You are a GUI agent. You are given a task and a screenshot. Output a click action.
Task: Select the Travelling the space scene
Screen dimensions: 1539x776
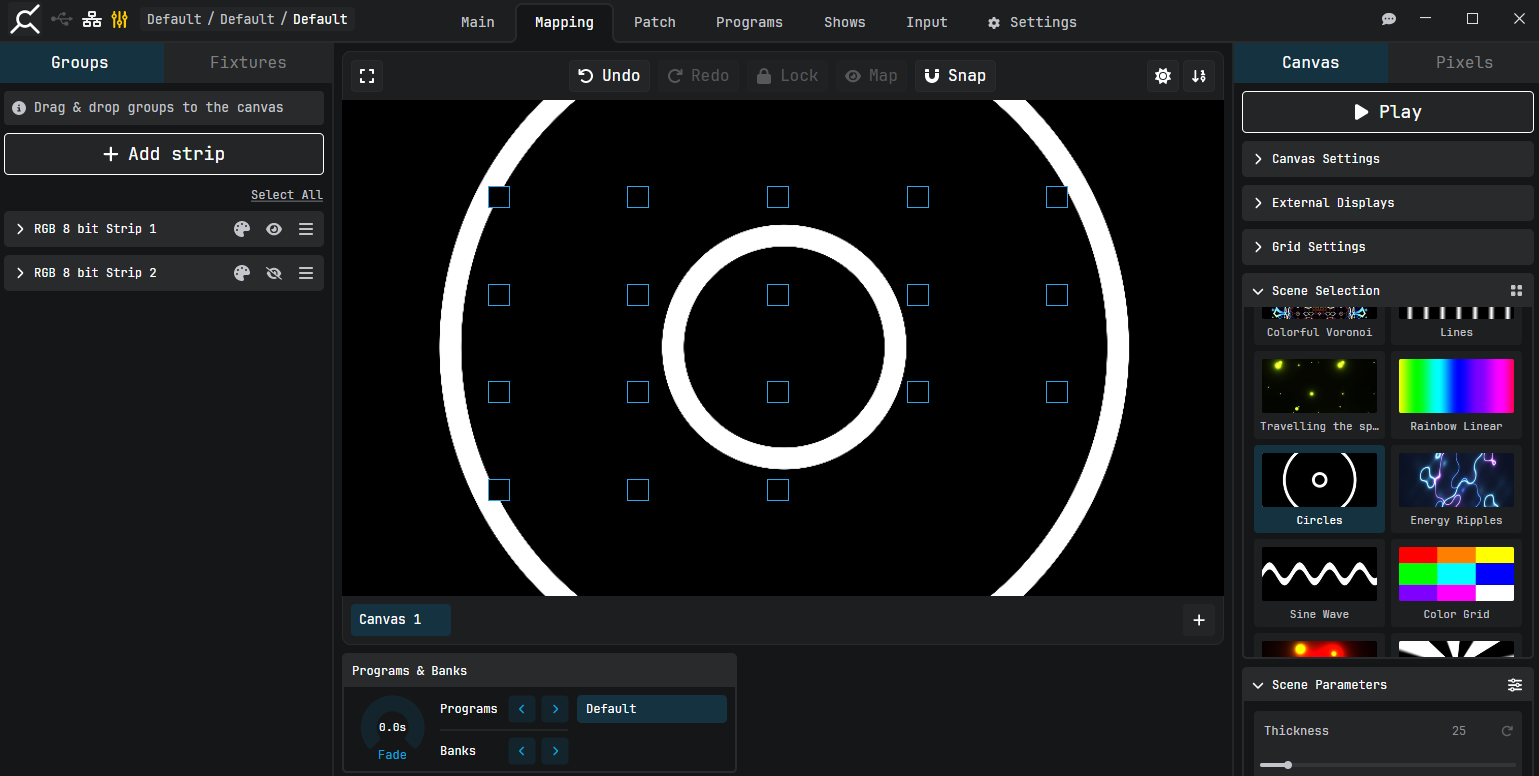pos(1319,397)
